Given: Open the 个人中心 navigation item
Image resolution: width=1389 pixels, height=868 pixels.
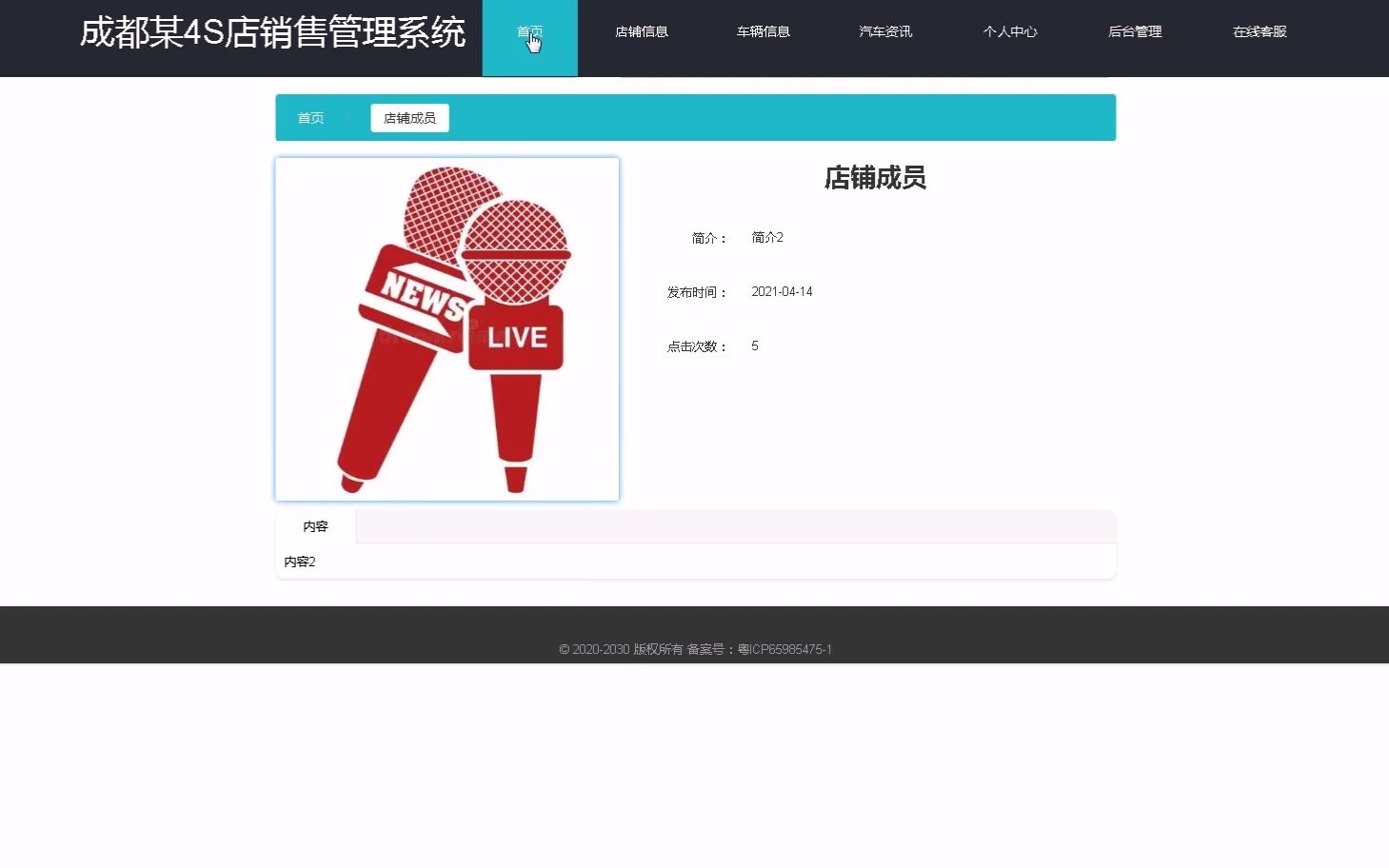Looking at the screenshot, I should pos(1010,31).
